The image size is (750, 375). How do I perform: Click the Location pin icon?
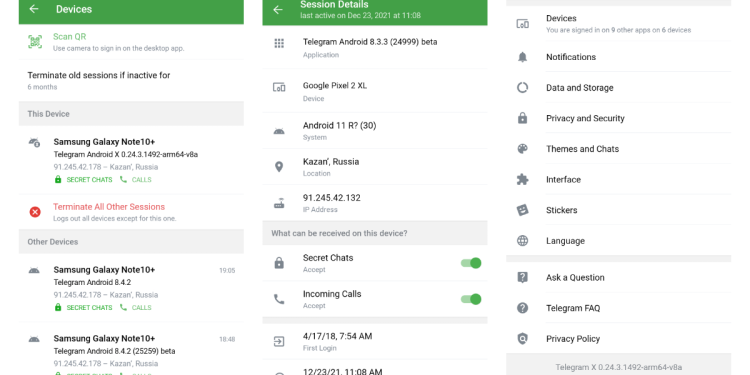pos(279,167)
